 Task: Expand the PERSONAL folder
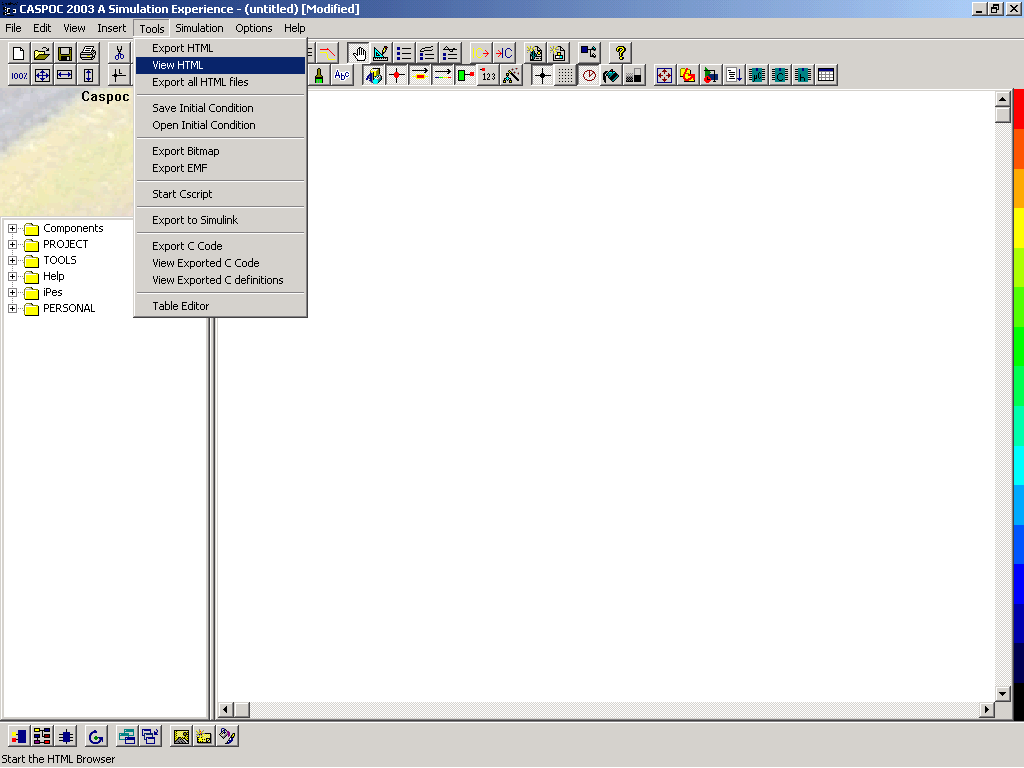[x=12, y=308]
